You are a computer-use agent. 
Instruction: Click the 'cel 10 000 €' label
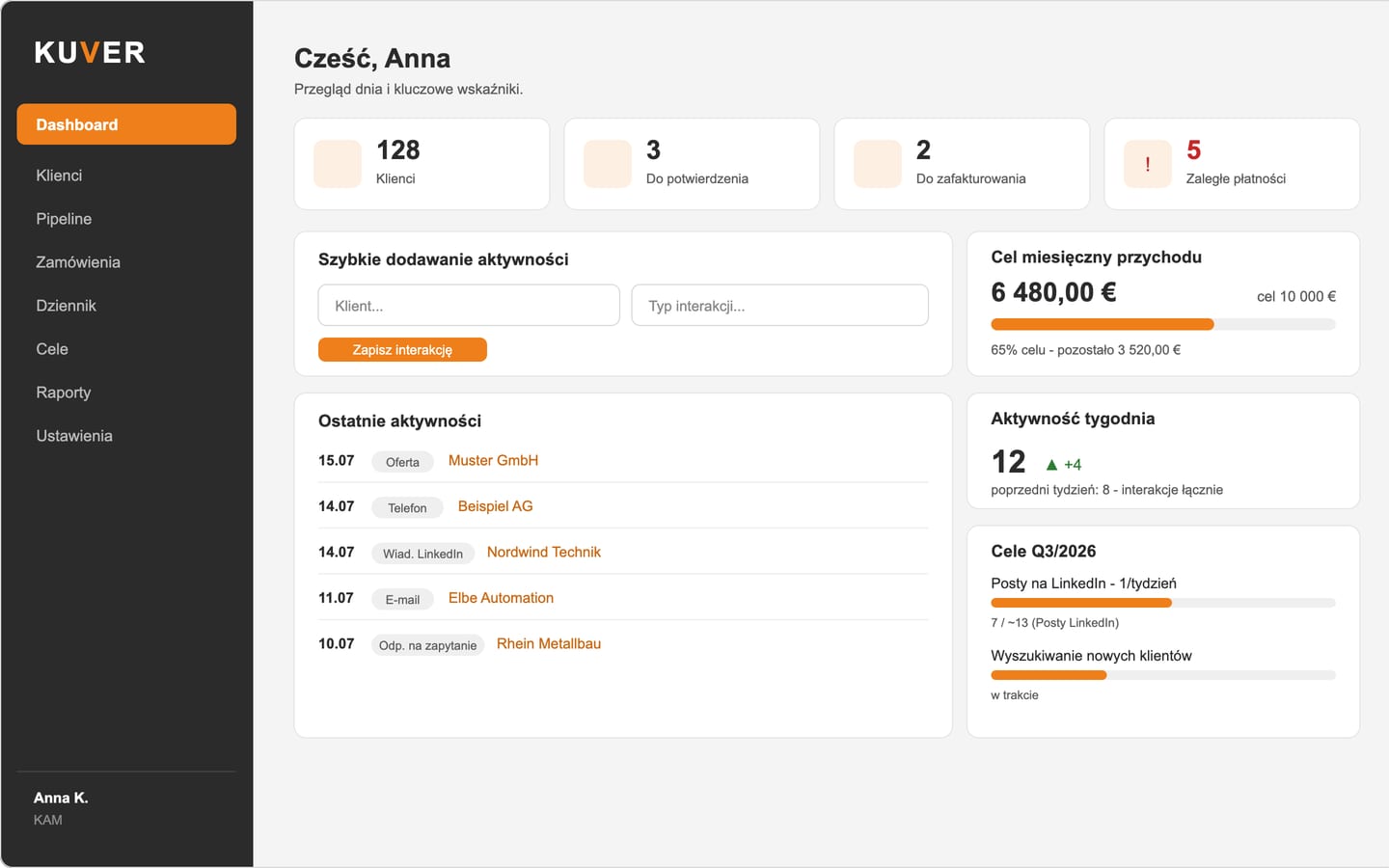[x=1296, y=296]
